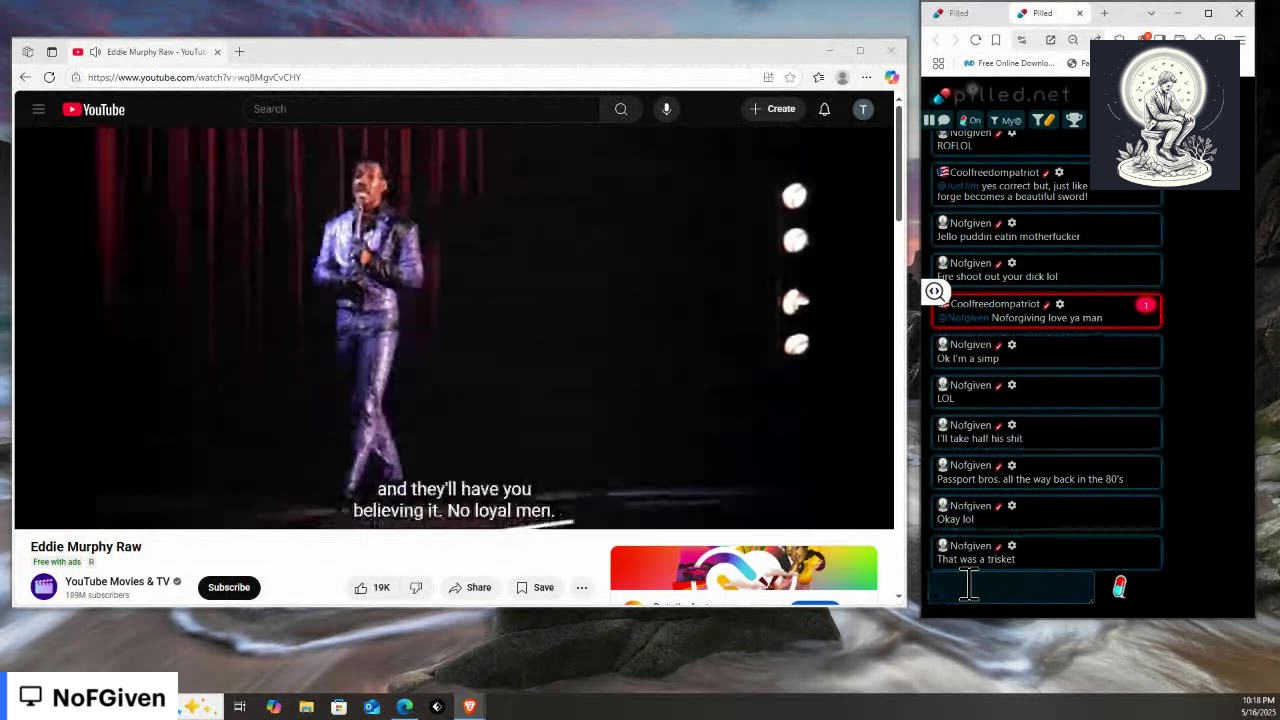Click the highlighted 'Noforgiving love ya man' message
Image resolution: width=1280 pixels, height=720 pixels.
[x=1046, y=311]
